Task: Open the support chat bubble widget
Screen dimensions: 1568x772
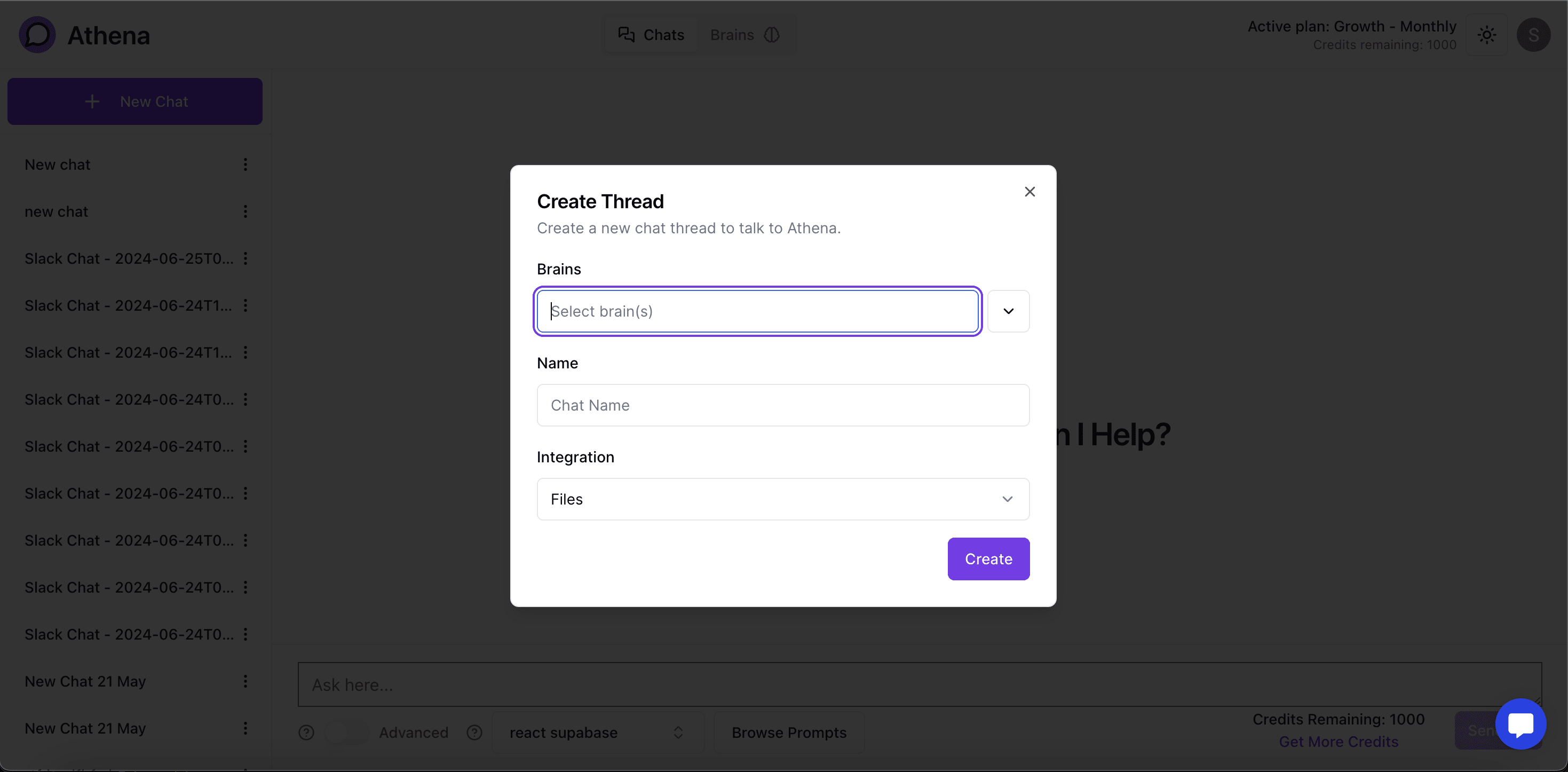Action: click(1520, 724)
